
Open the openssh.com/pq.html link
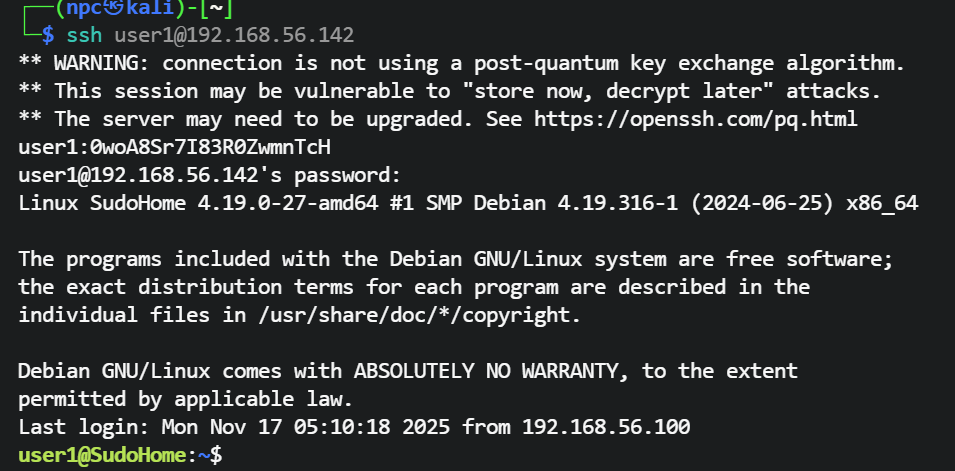click(x=696, y=119)
